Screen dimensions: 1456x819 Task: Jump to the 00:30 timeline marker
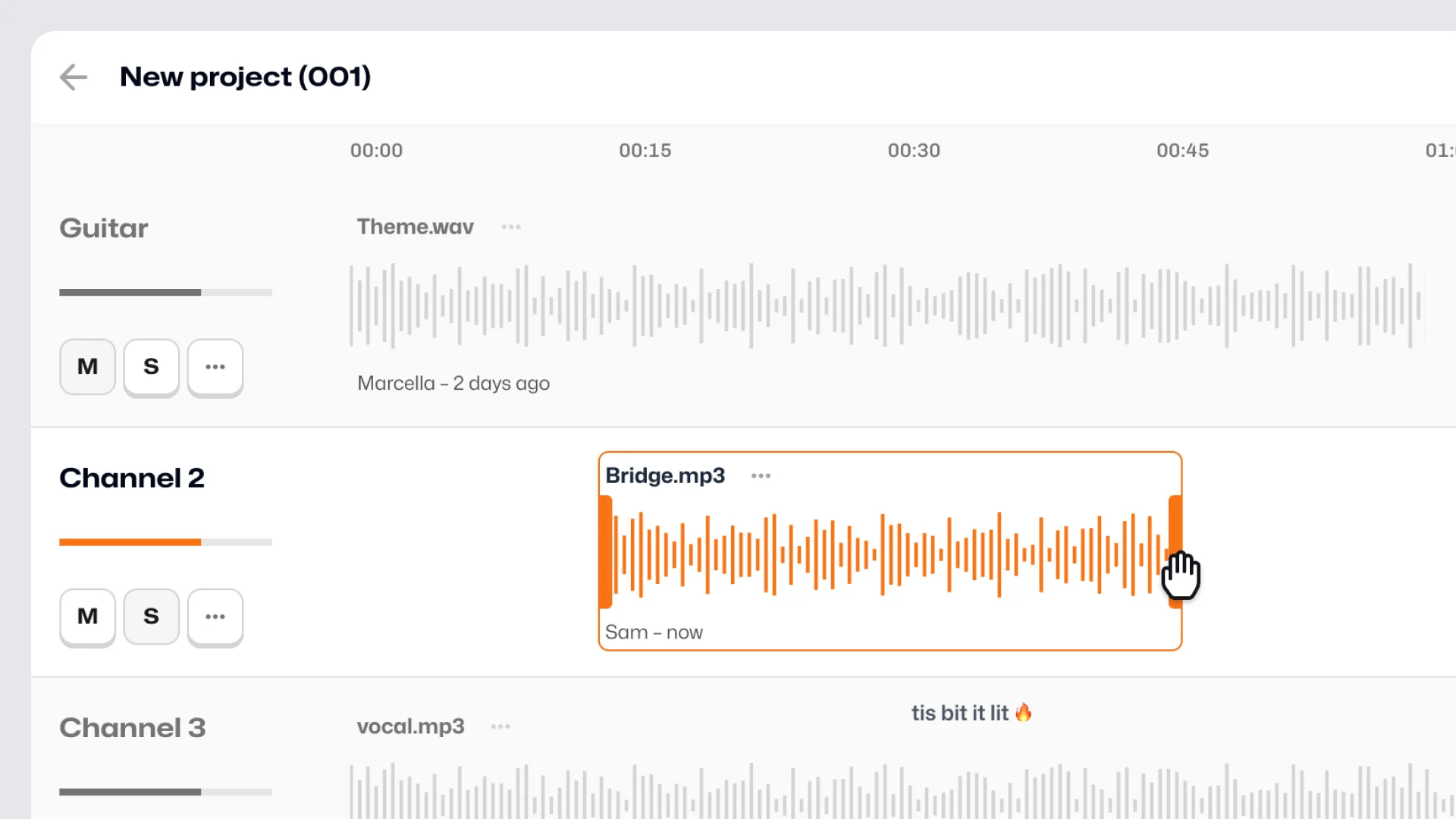point(914,150)
